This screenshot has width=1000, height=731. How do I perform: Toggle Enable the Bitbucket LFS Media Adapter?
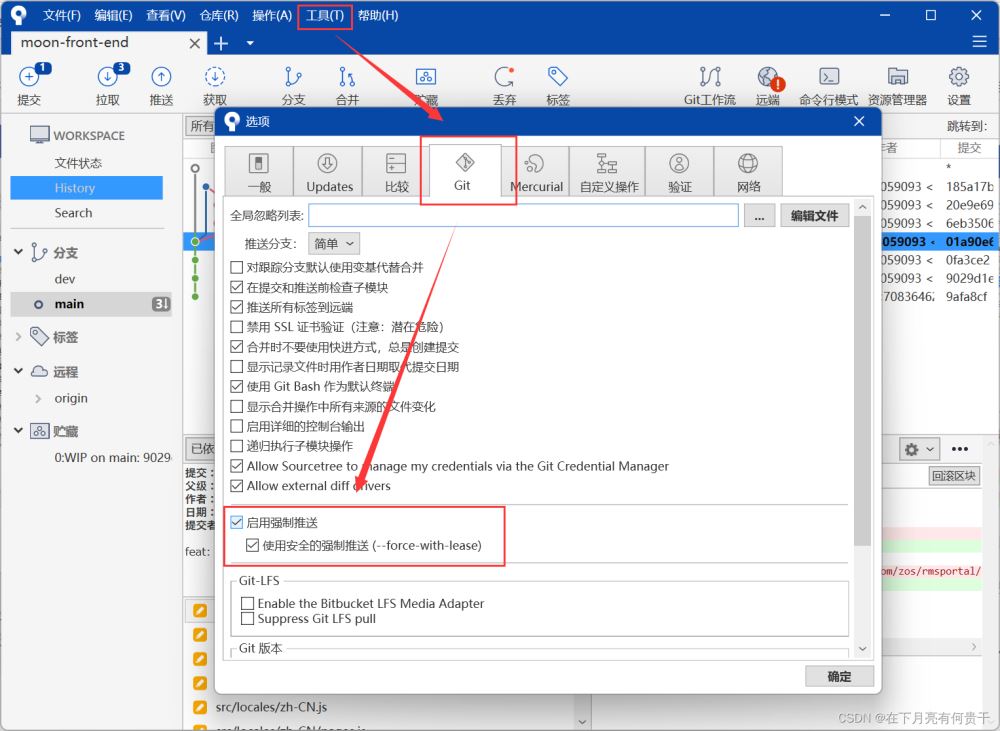pos(247,603)
